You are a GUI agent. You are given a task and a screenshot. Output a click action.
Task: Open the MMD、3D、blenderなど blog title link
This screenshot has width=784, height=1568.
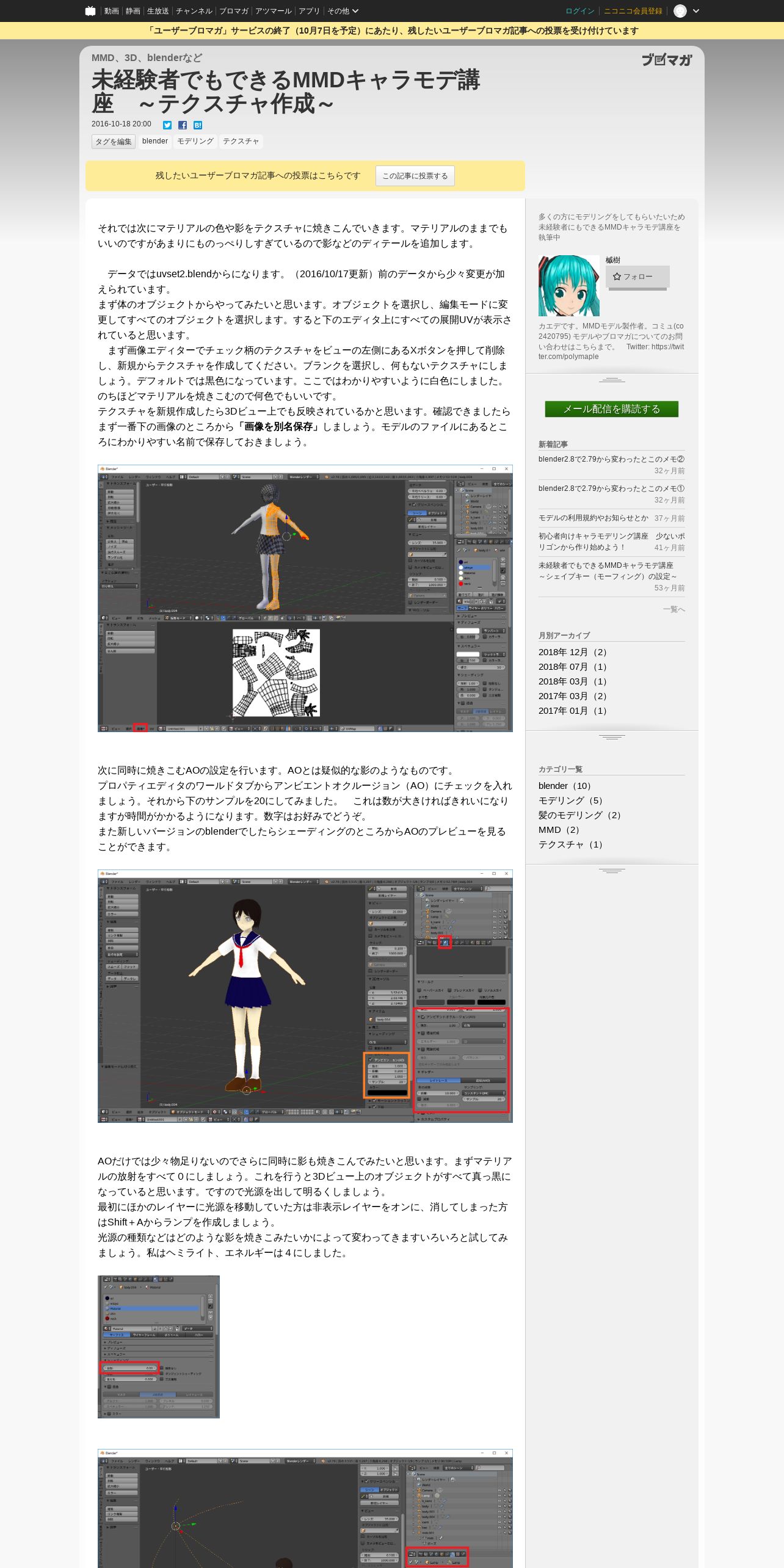point(147,58)
